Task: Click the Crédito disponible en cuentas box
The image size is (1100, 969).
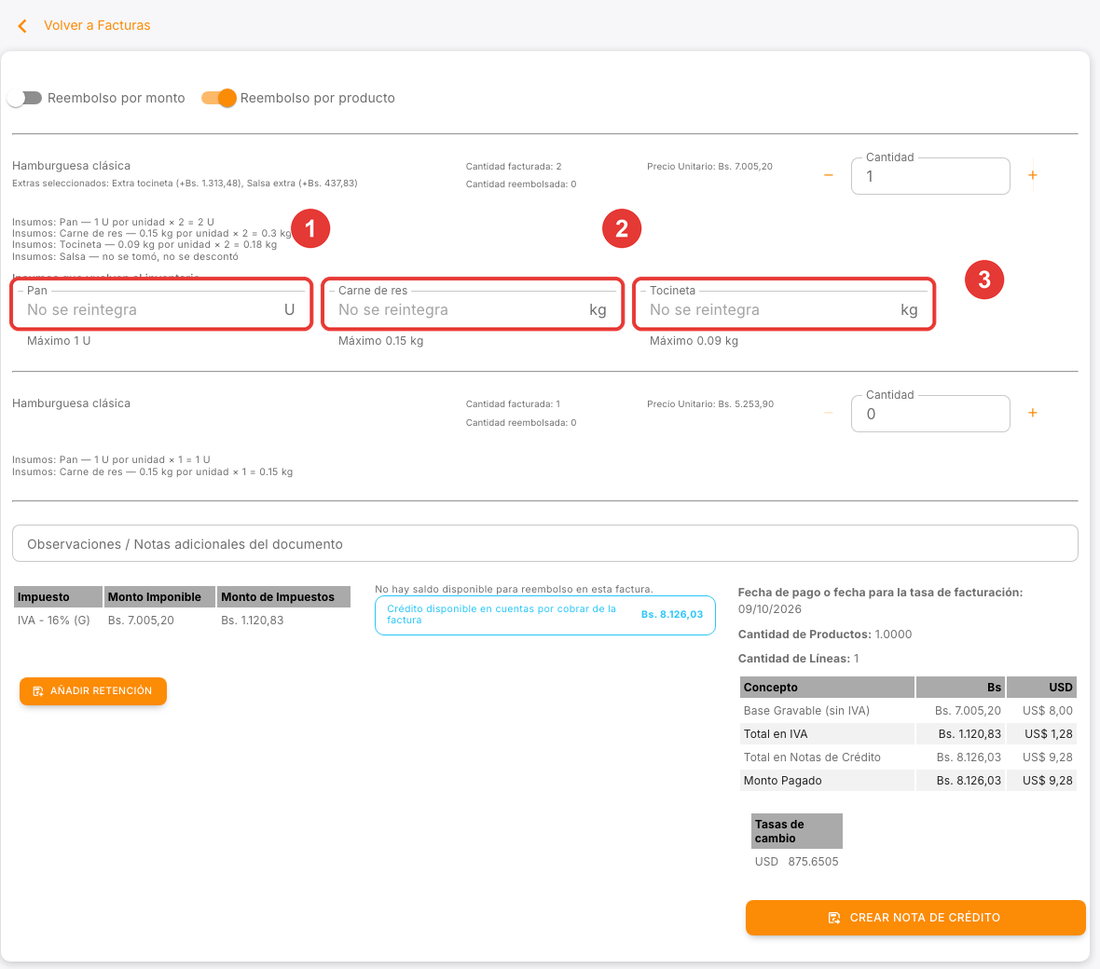Action: coord(545,615)
